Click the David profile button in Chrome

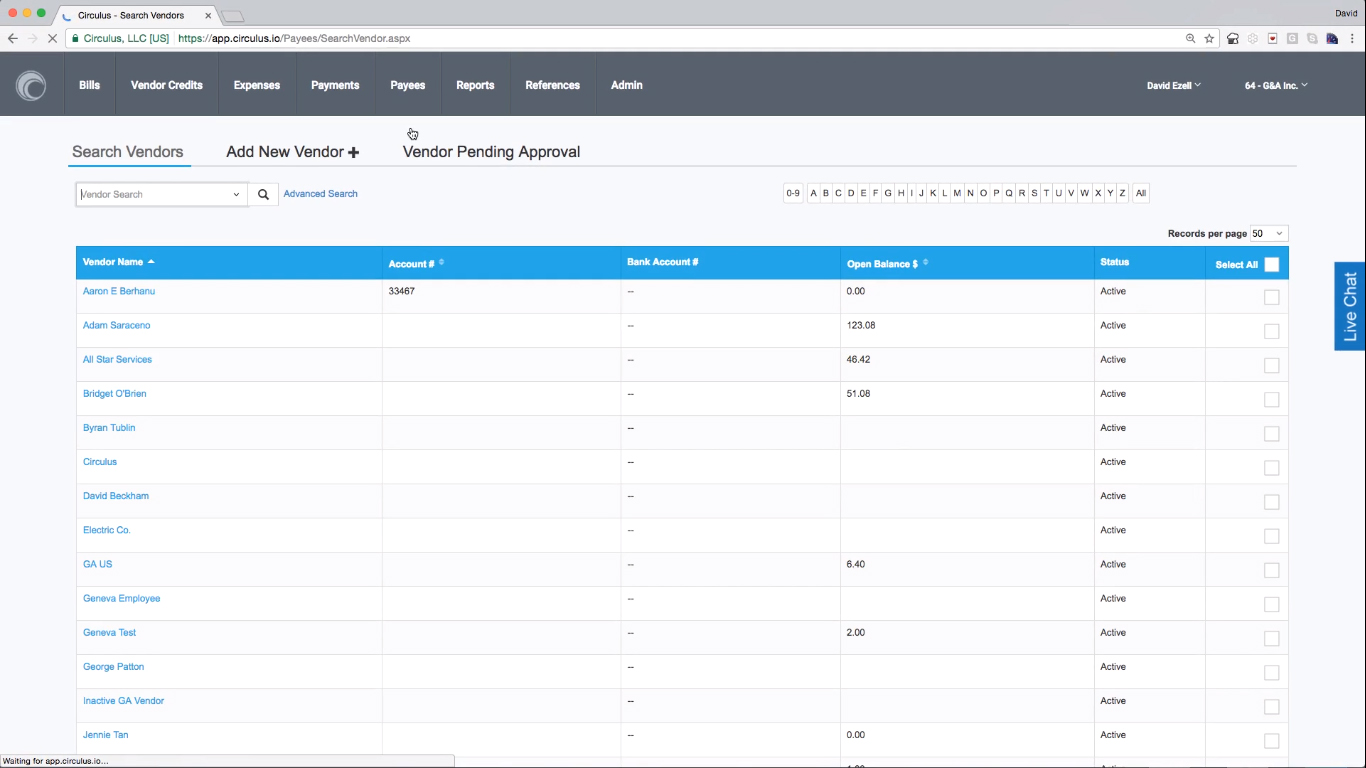pyautogui.click(x=1346, y=13)
